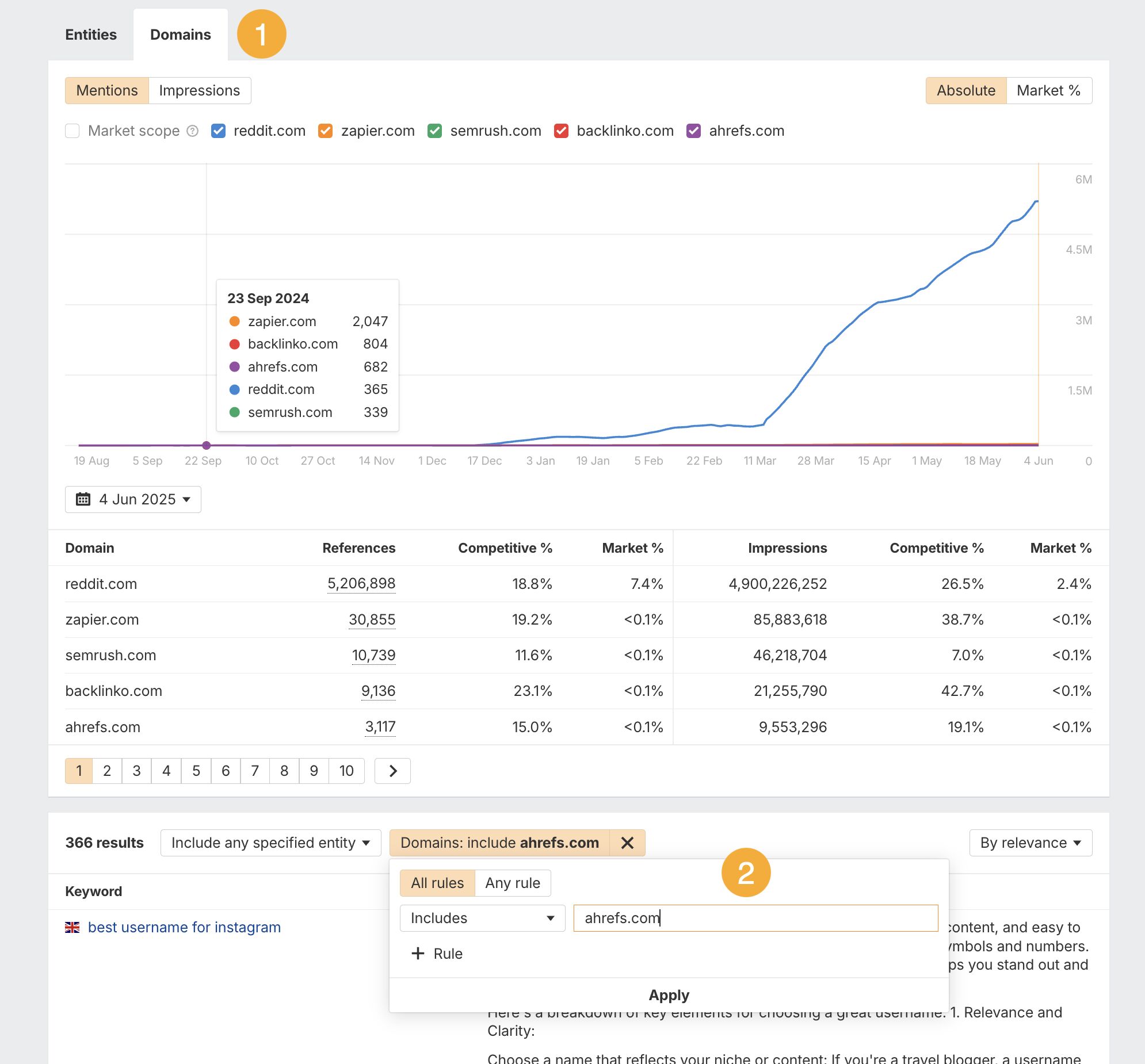Click the Market scope help icon
The image size is (1145, 1064).
click(192, 131)
